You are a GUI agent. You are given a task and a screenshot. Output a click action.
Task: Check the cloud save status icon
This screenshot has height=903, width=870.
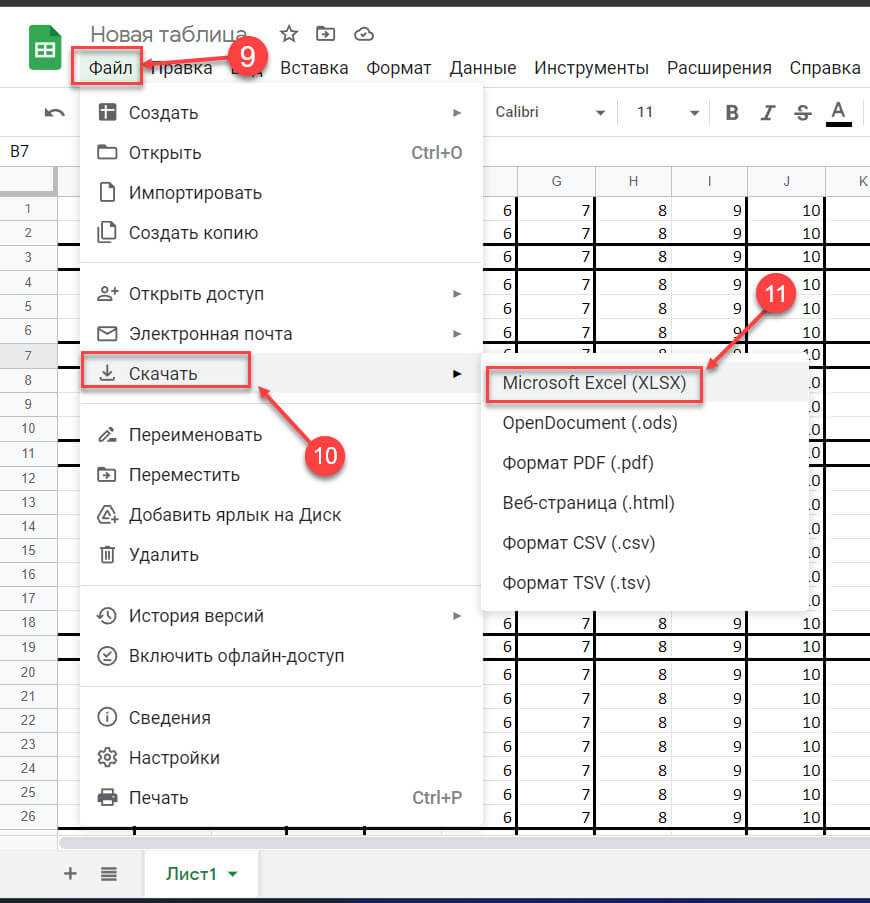coord(363,35)
